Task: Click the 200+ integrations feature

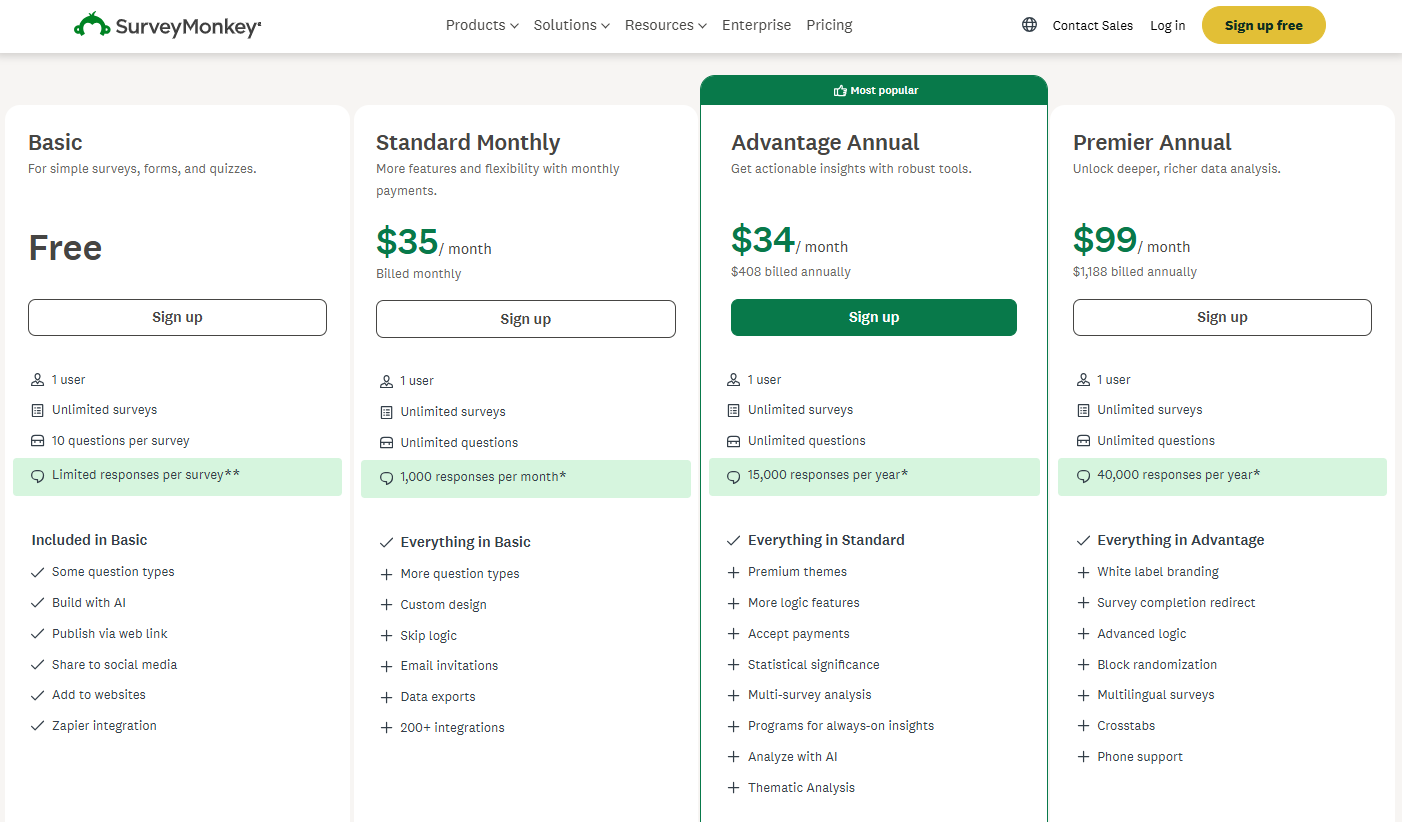Action: (x=452, y=728)
